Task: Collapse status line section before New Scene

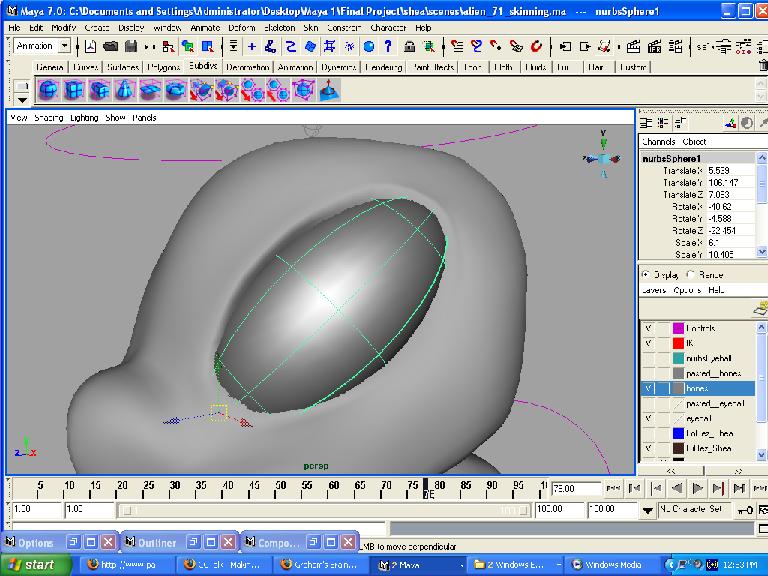Action: [x=78, y=47]
